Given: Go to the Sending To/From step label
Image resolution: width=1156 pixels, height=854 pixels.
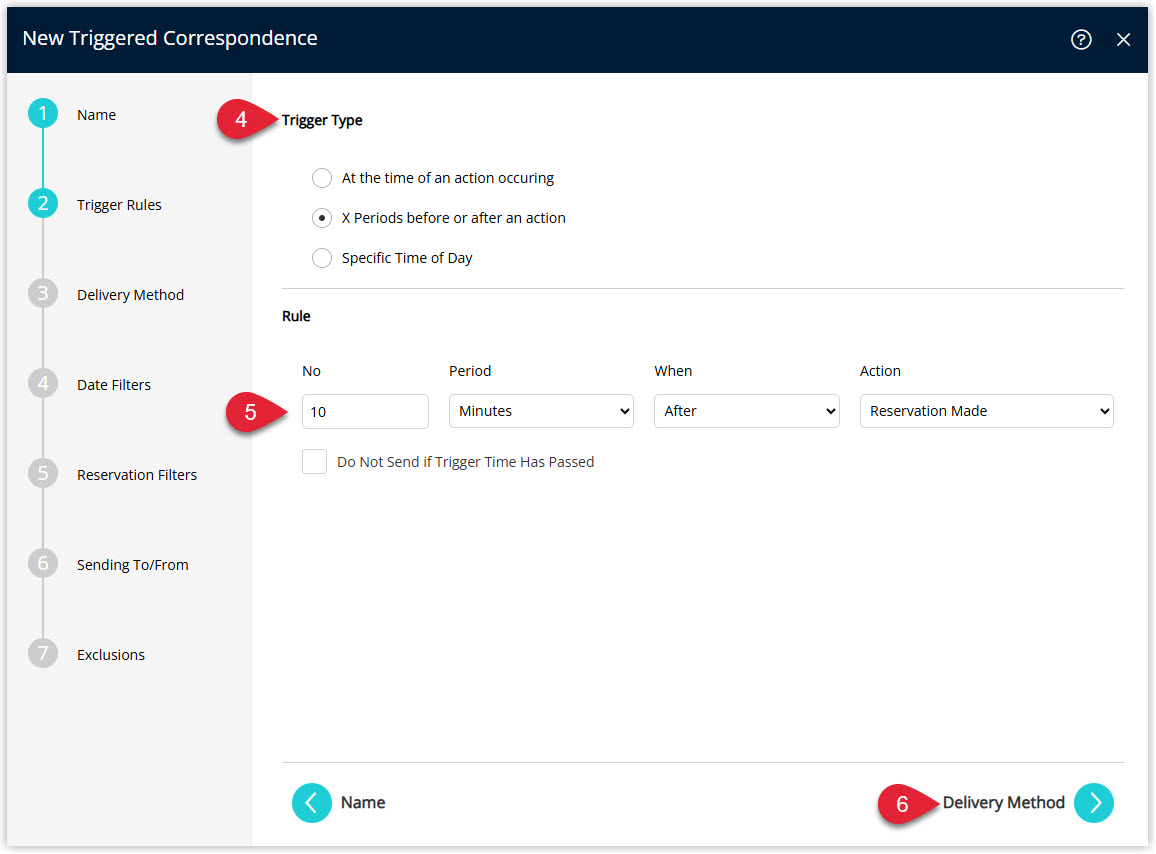Looking at the screenshot, I should [133, 565].
